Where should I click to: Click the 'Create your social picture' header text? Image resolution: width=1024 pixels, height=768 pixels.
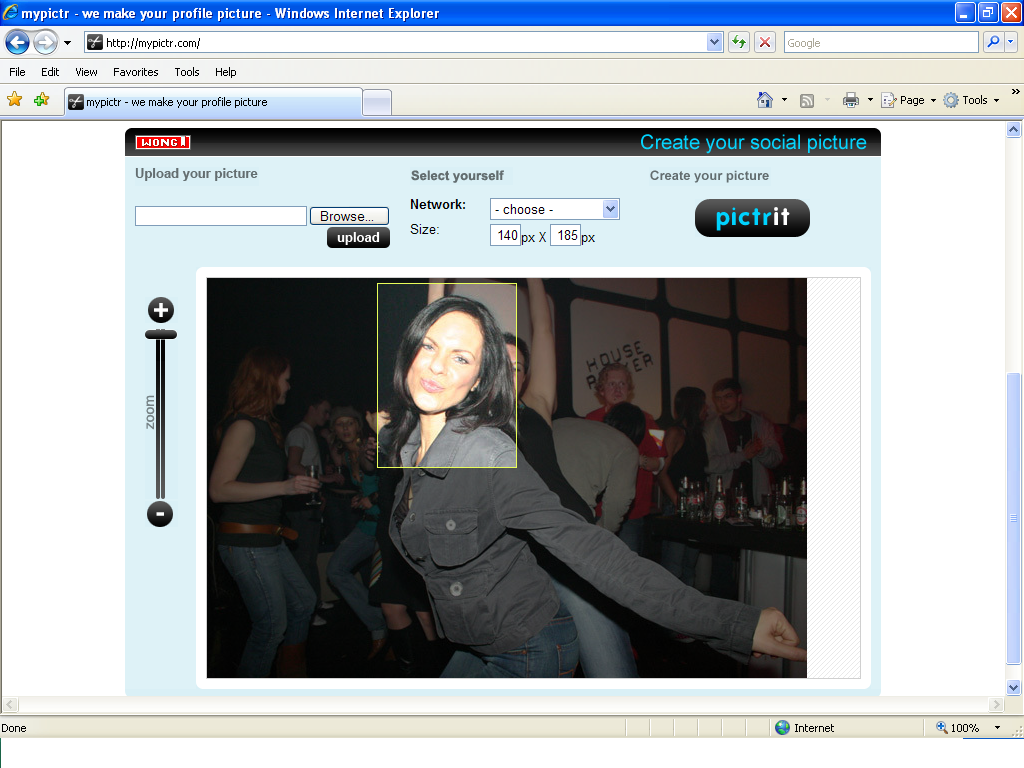(753, 142)
